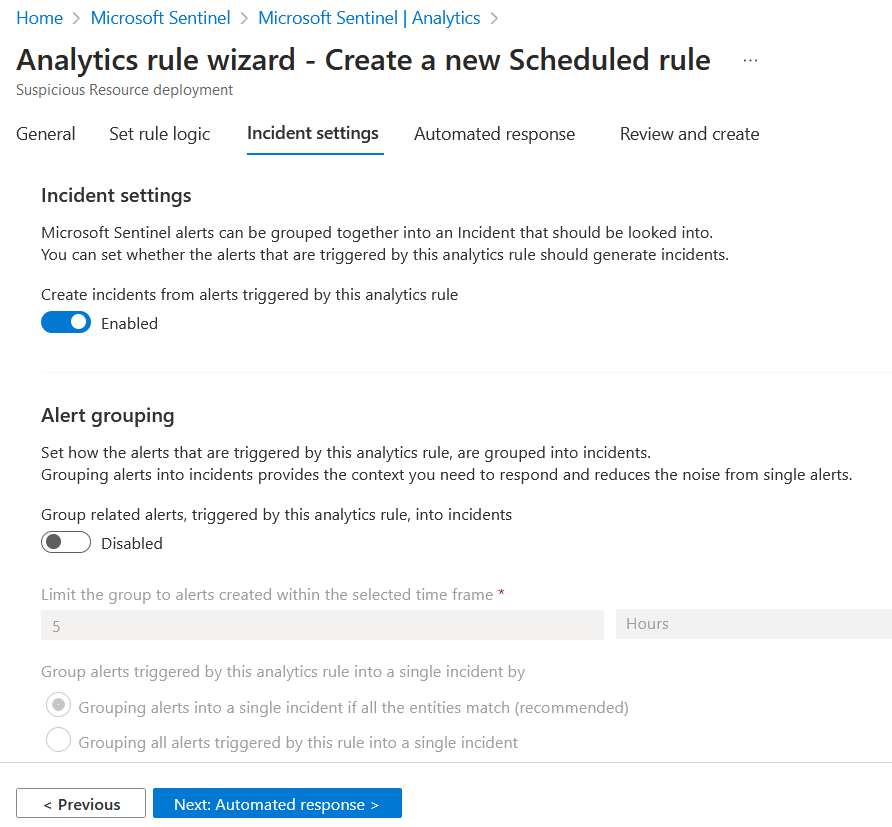Open the Set rule logic tab

pos(159,133)
